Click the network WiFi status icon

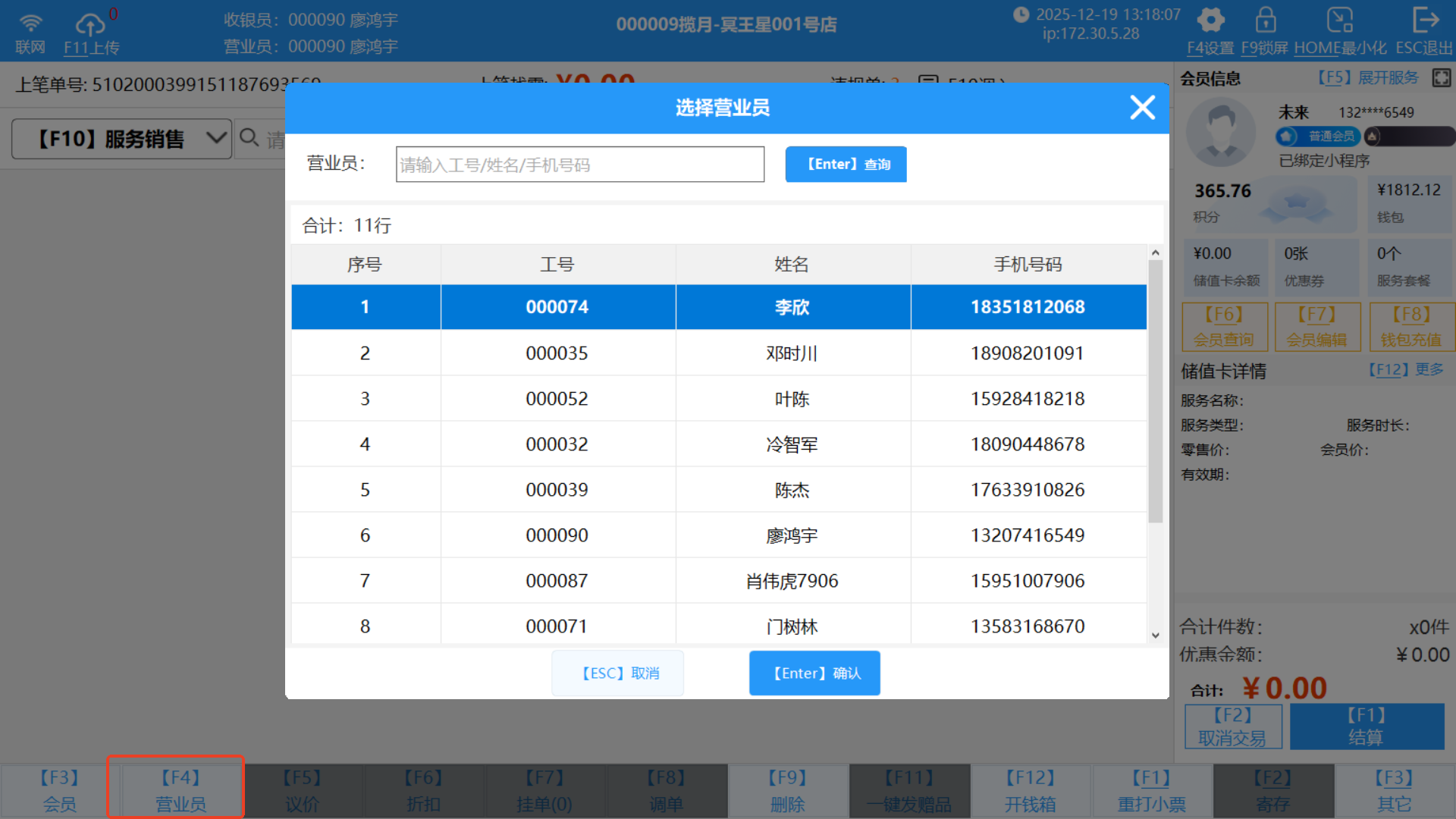[30, 23]
